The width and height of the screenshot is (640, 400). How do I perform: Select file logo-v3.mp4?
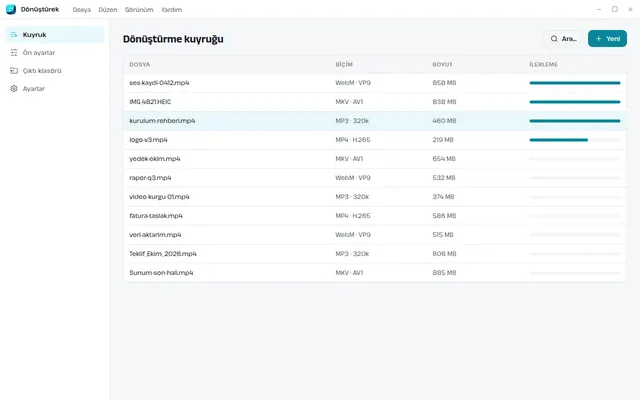(x=148, y=140)
